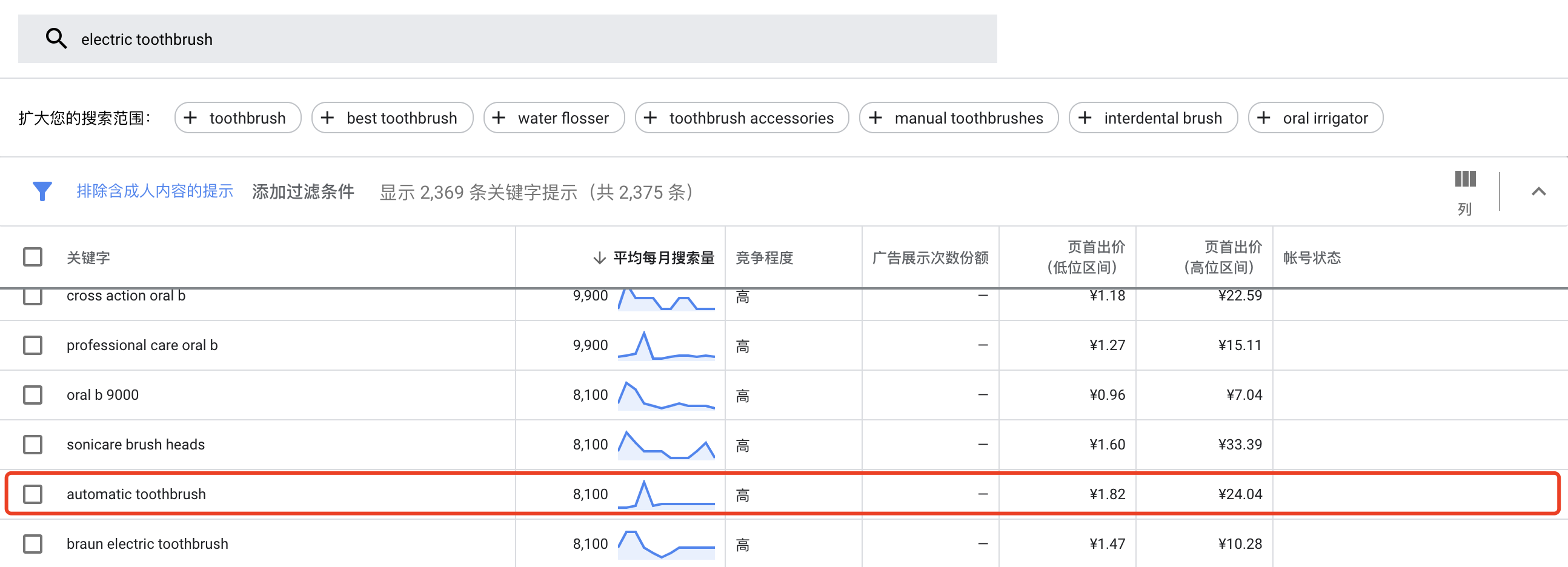Add 'toothbrush' to broaden search
1568x567 pixels.
[x=238, y=118]
